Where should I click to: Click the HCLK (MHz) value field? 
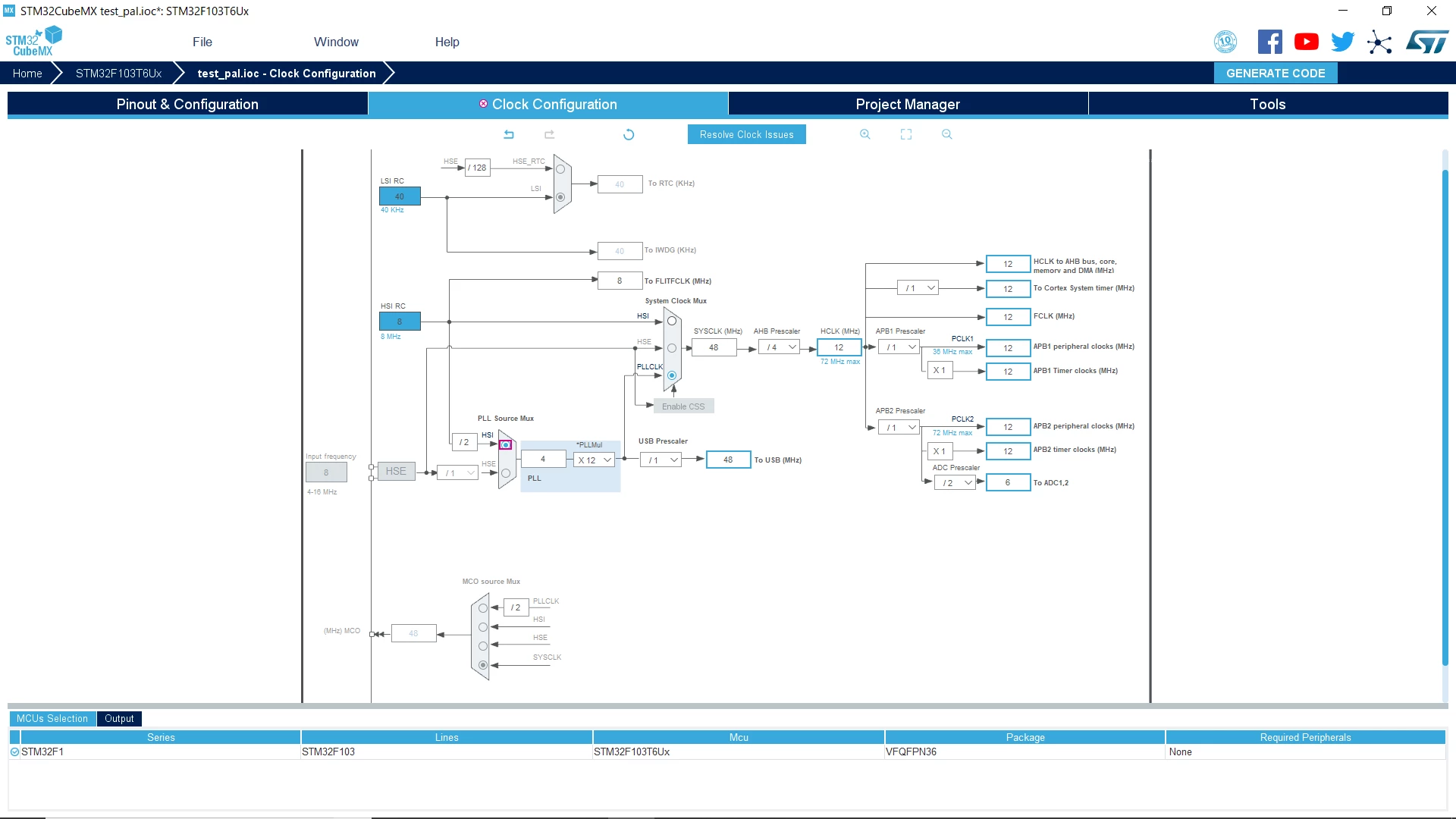coord(839,347)
